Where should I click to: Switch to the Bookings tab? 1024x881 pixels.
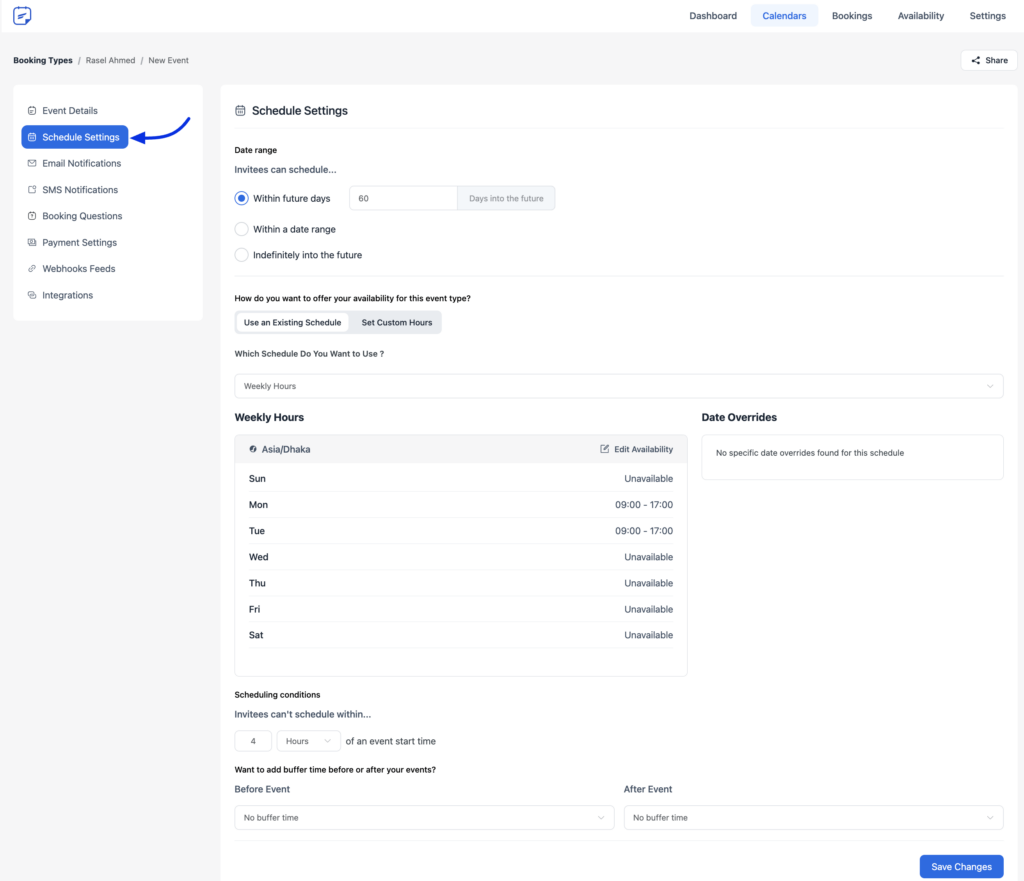pyautogui.click(x=851, y=16)
